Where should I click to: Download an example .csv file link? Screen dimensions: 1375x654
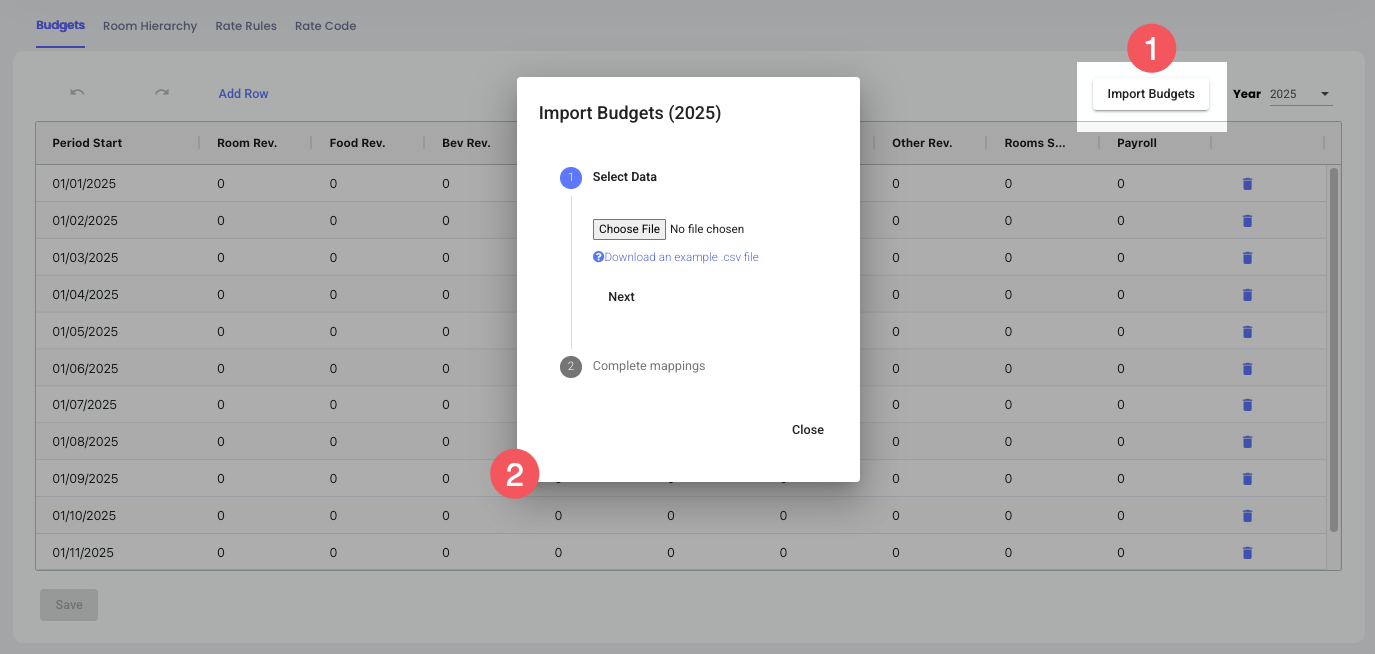tap(681, 257)
